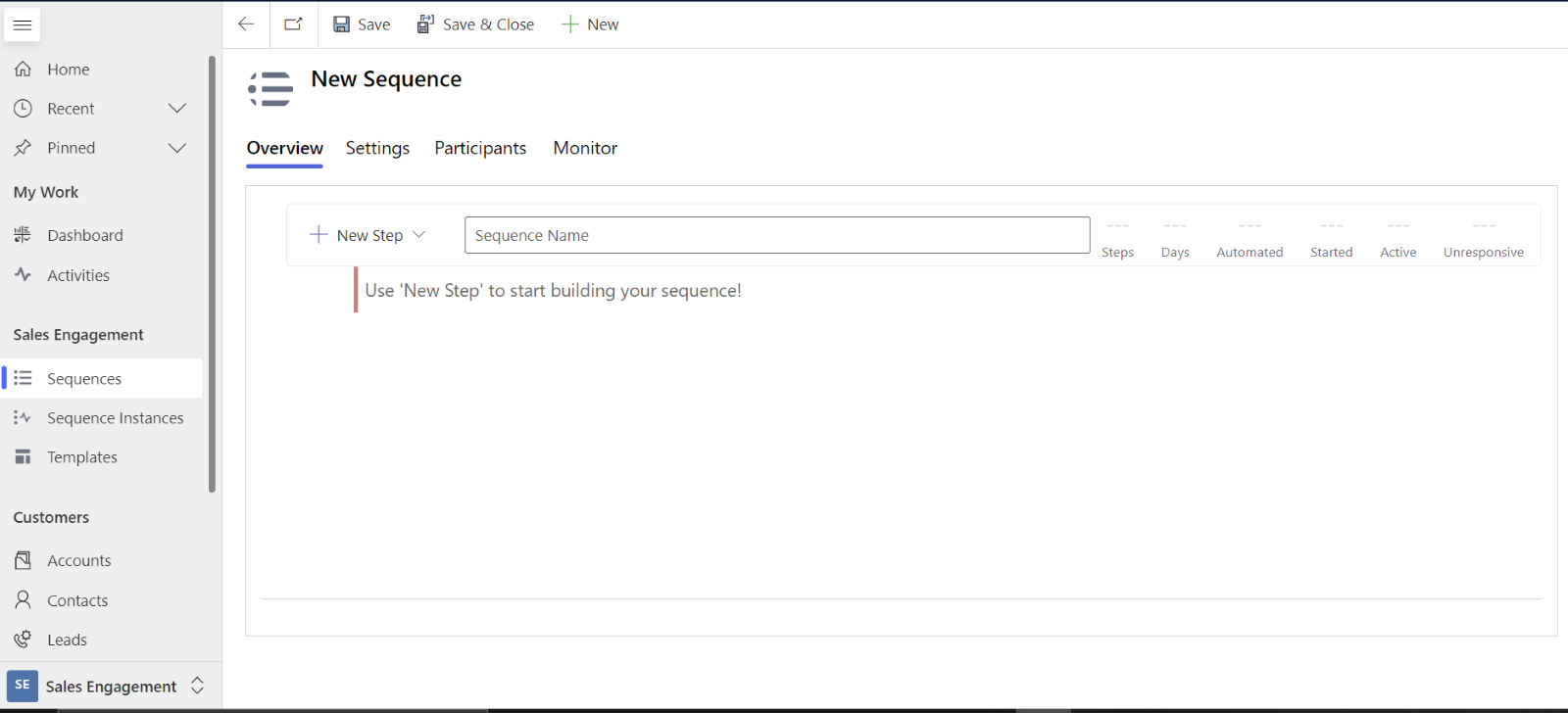Click the plus icon beside New Step
This screenshot has height=713, width=1568.
(318, 235)
